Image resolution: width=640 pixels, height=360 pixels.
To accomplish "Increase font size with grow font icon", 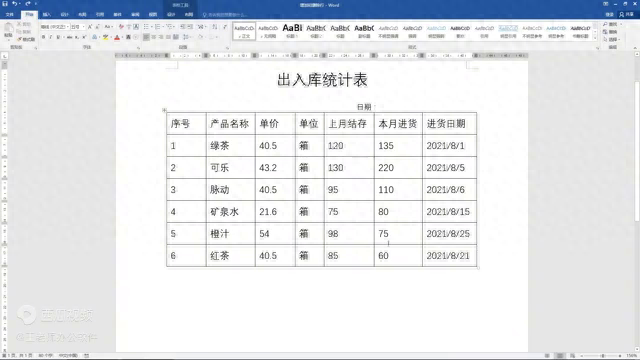I will click(90, 27).
